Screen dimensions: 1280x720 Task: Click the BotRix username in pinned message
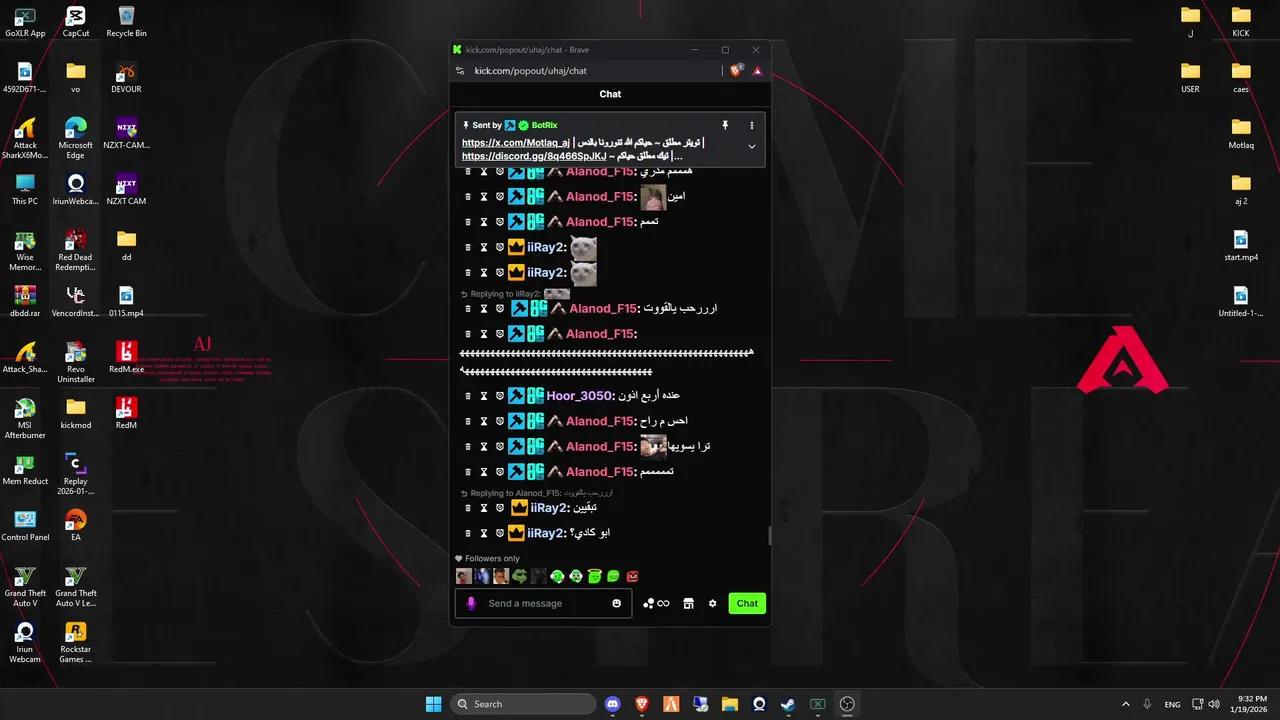pyautogui.click(x=544, y=125)
